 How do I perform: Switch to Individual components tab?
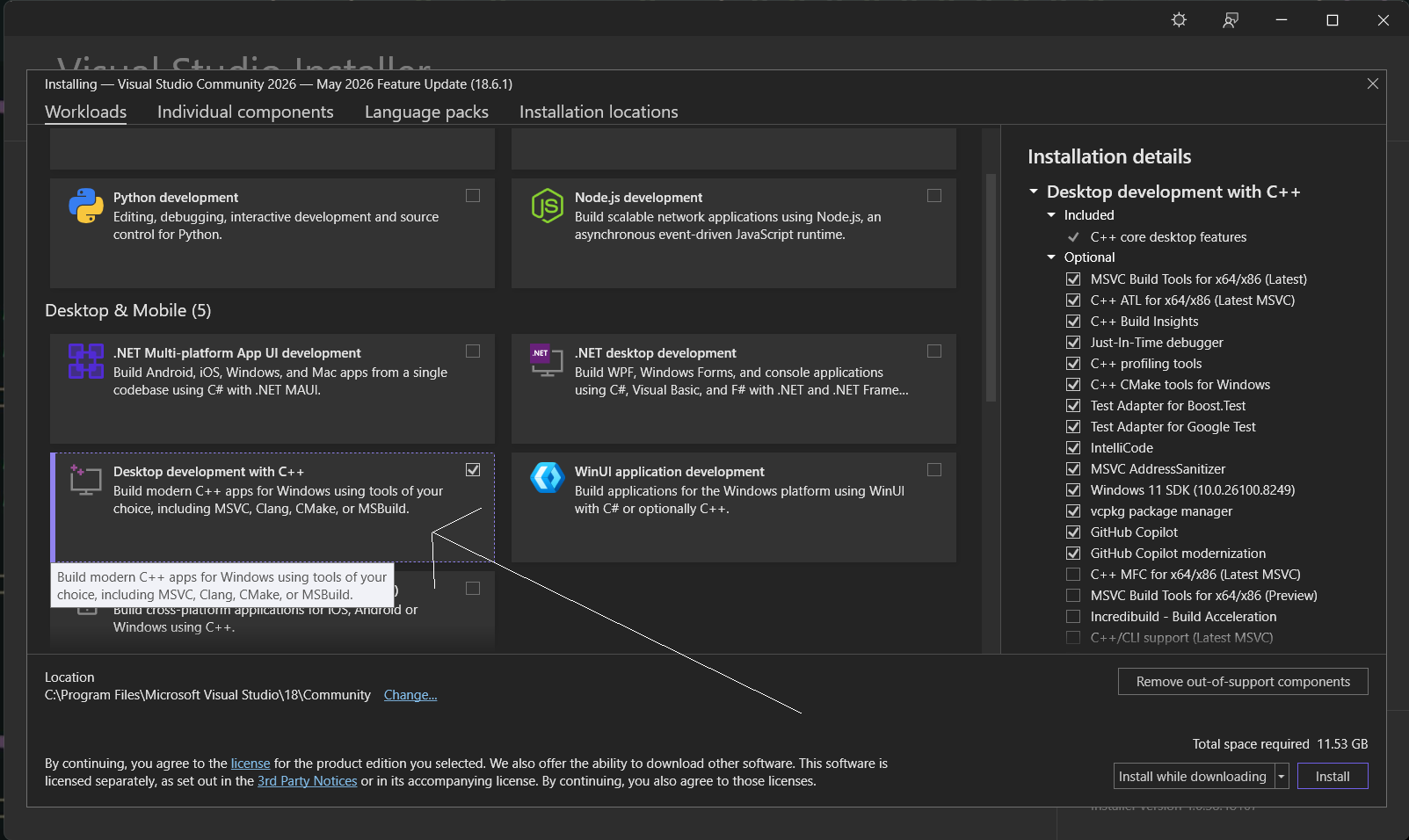pyautogui.click(x=245, y=112)
